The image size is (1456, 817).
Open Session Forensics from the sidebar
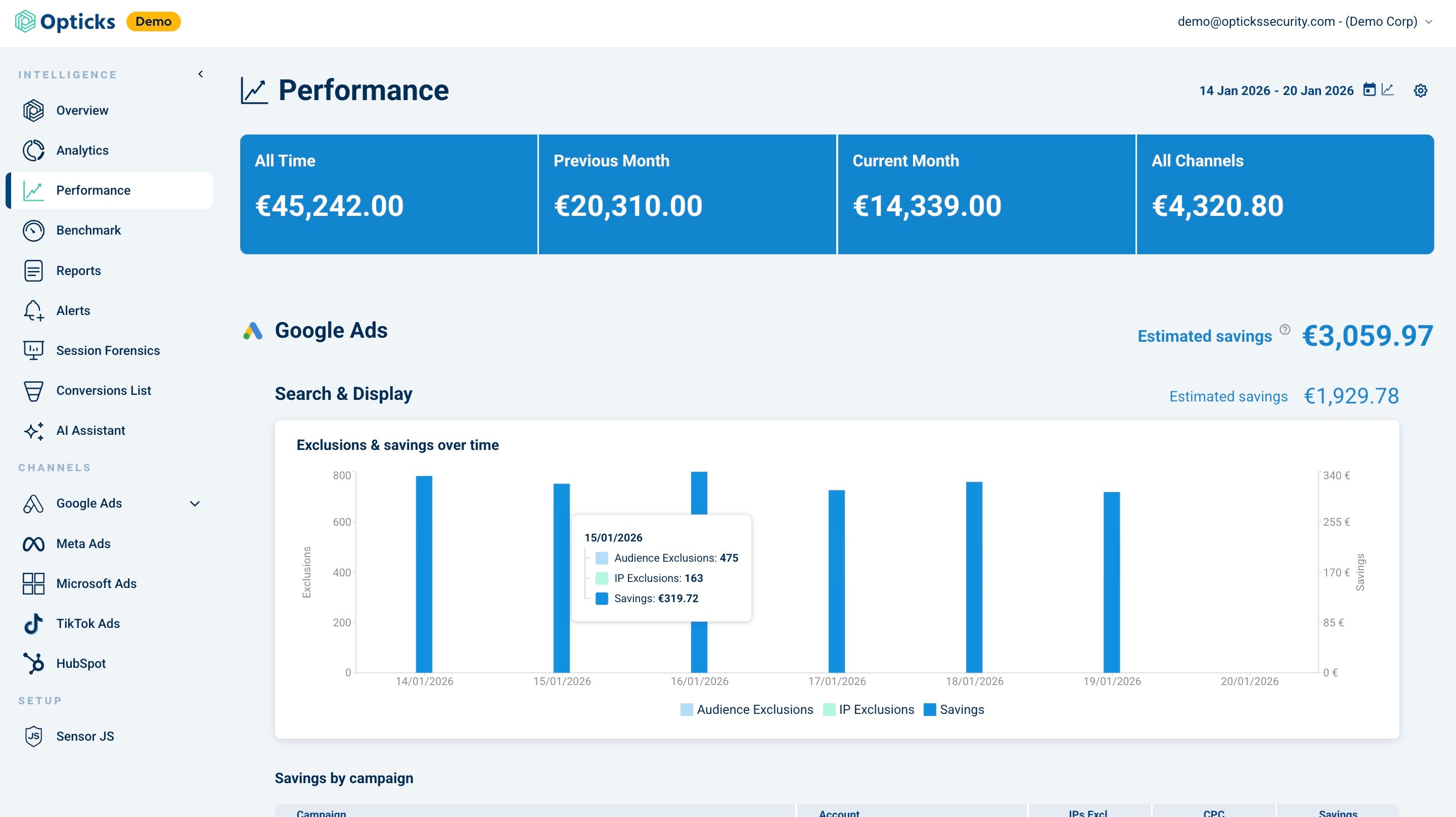click(107, 350)
